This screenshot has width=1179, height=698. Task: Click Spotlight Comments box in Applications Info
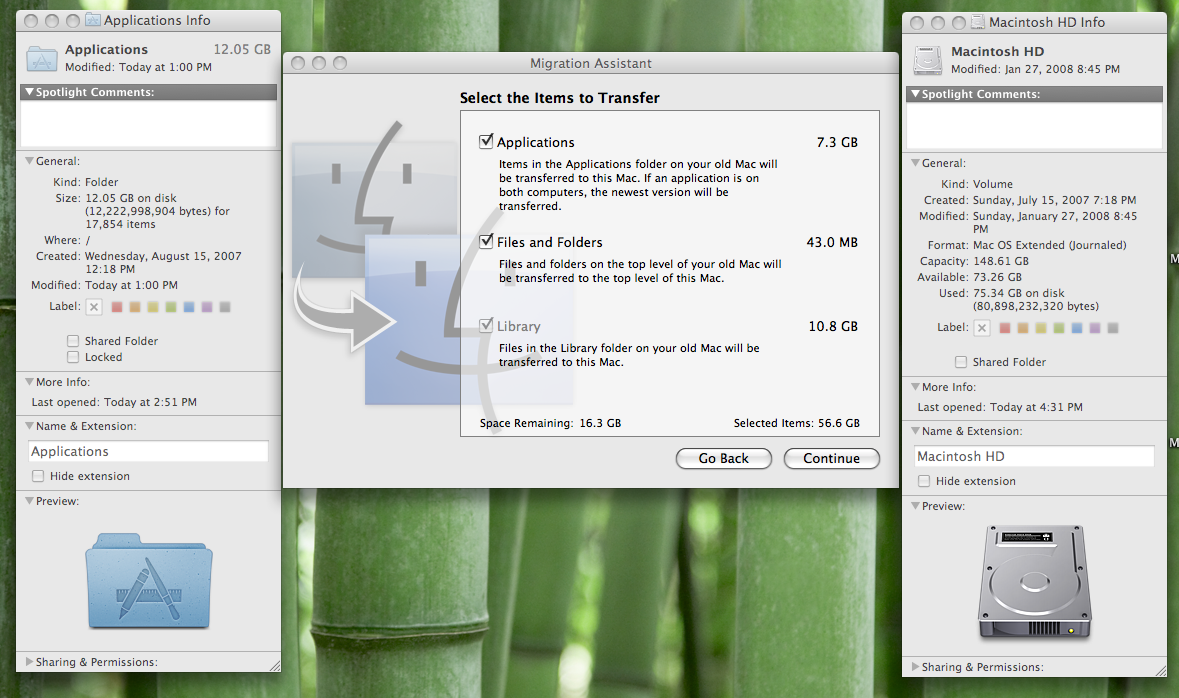(x=148, y=123)
